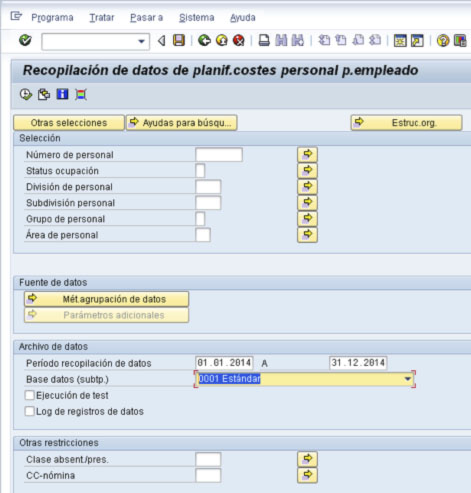Click the Get variant icon
This screenshot has height=493, width=471.
[x=44, y=95]
